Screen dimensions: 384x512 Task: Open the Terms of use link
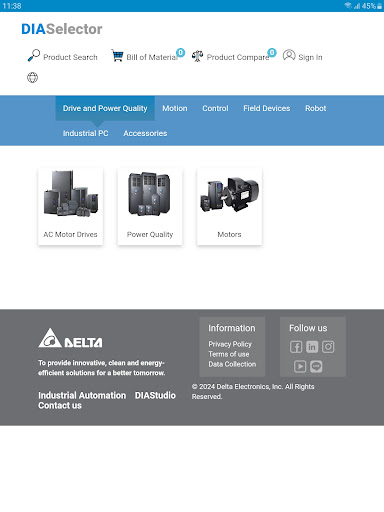[229, 354]
